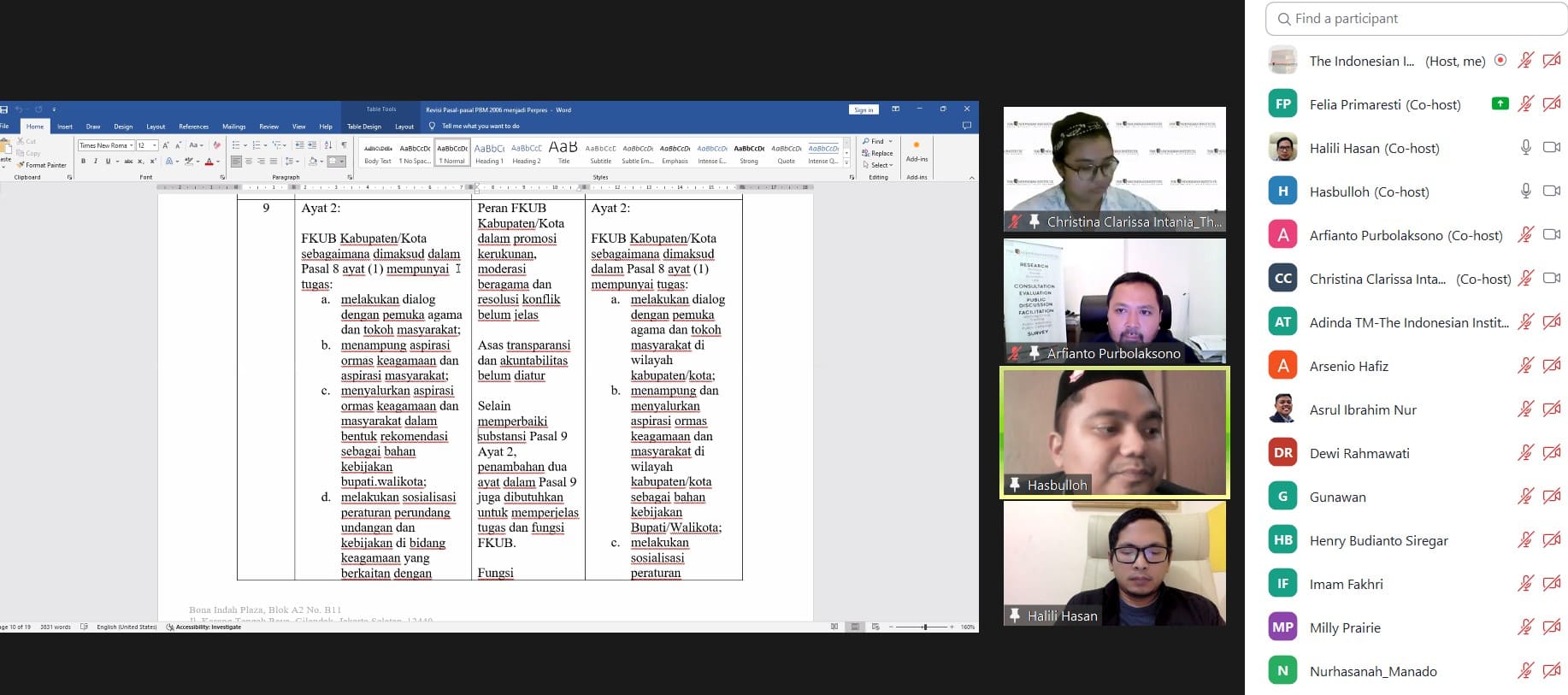The image size is (1568, 695).
Task: Expand the Numbering list dropdown arrow
Action: [265, 145]
